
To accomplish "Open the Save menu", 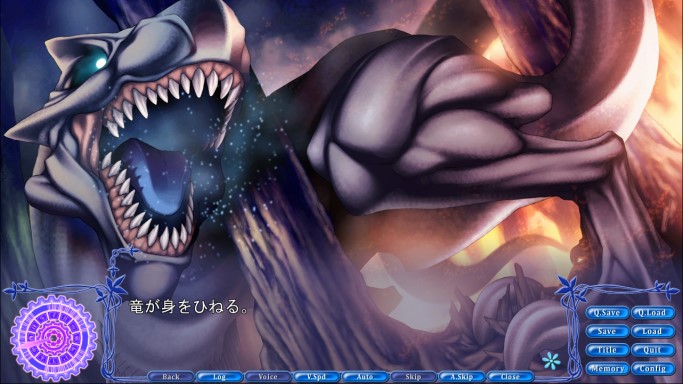I will pyautogui.click(x=607, y=331).
